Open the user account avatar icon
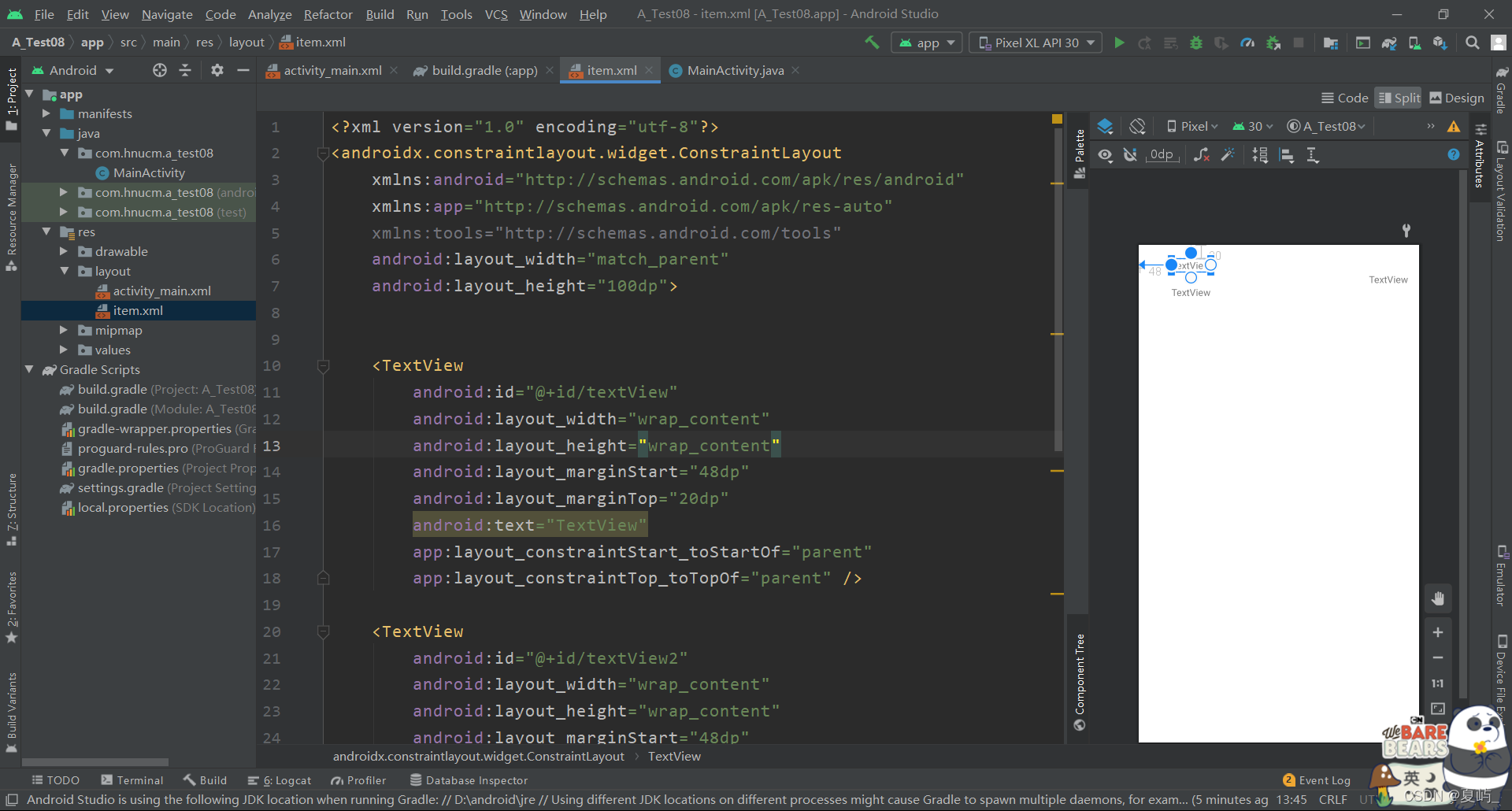The height and width of the screenshot is (811, 1512). 1499,43
